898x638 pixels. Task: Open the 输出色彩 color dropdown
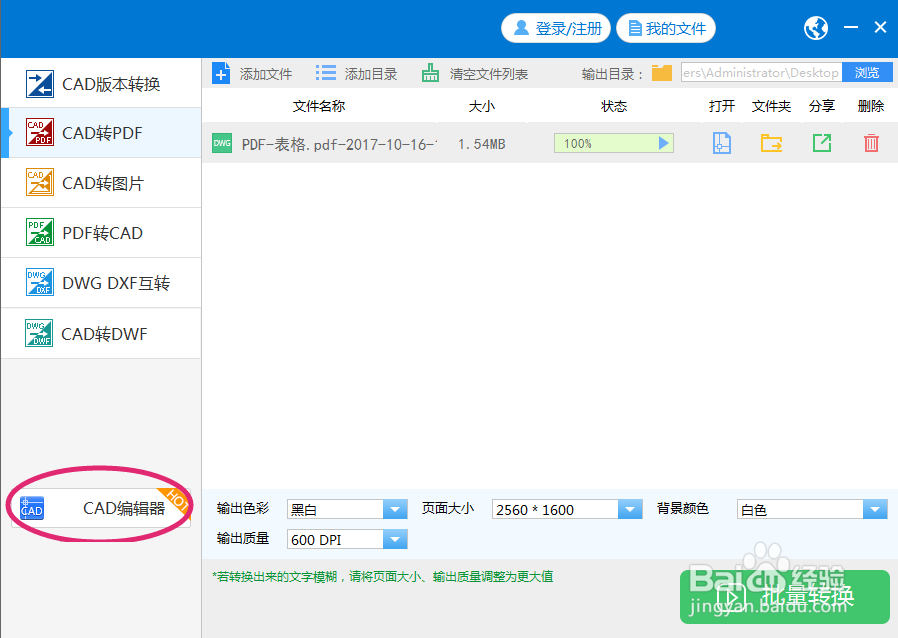pyautogui.click(x=395, y=509)
